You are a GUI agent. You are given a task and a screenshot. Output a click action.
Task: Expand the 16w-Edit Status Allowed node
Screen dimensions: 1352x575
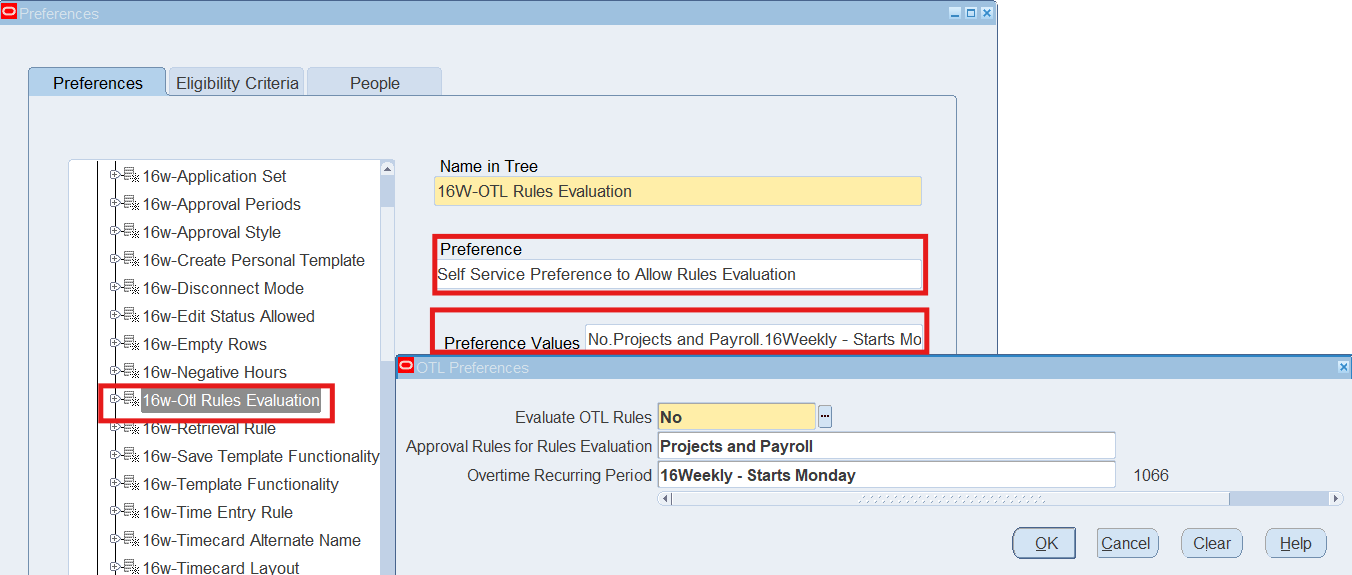[x=114, y=315]
